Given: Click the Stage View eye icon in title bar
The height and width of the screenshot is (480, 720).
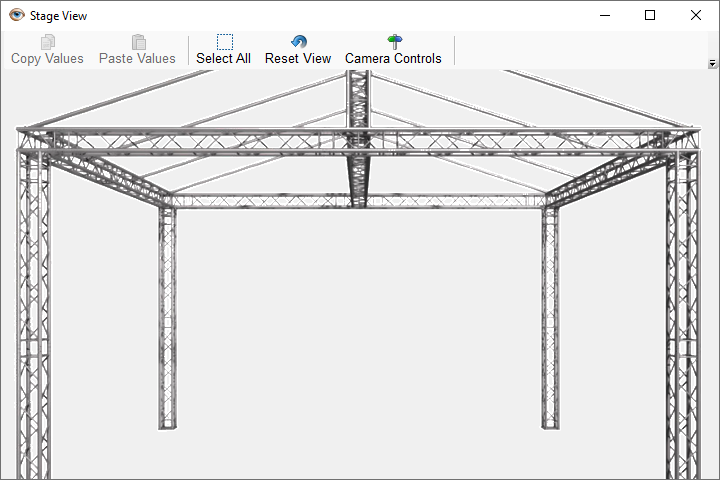Looking at the screenshot, I should (16, 15).
